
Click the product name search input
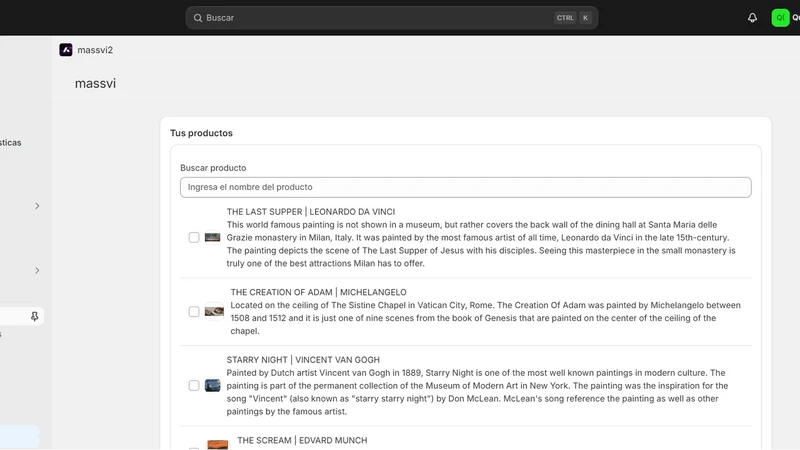(x=465, y=187)
